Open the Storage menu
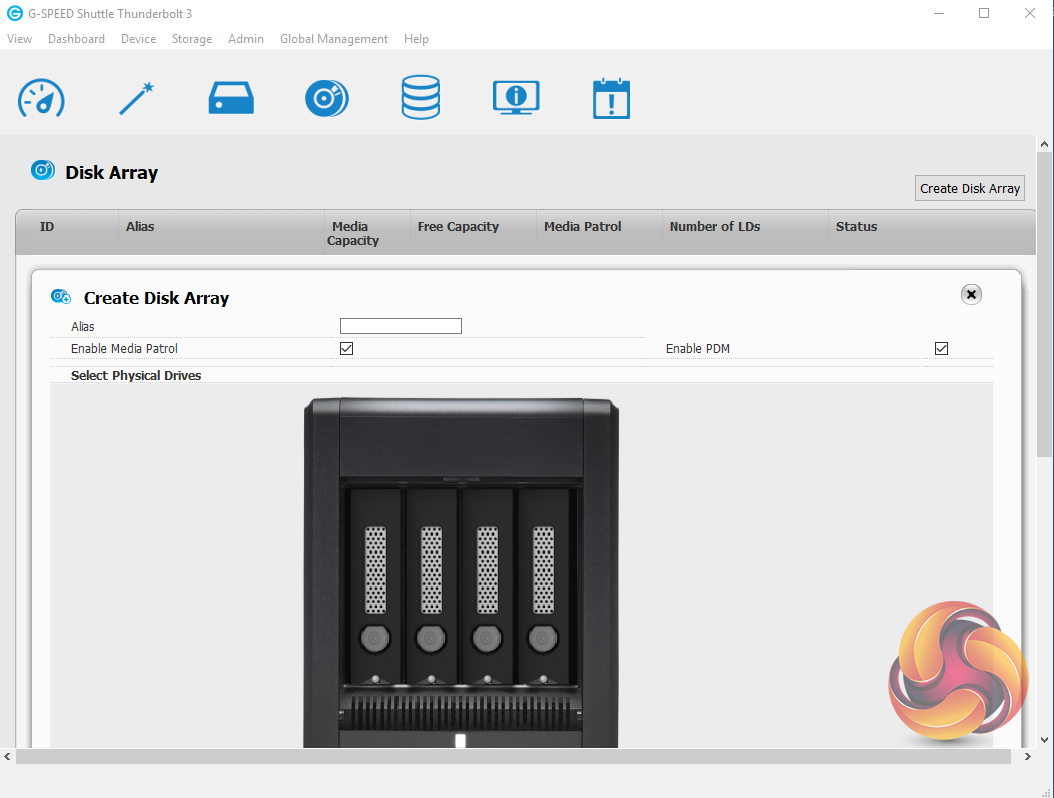 click(192, 39)
